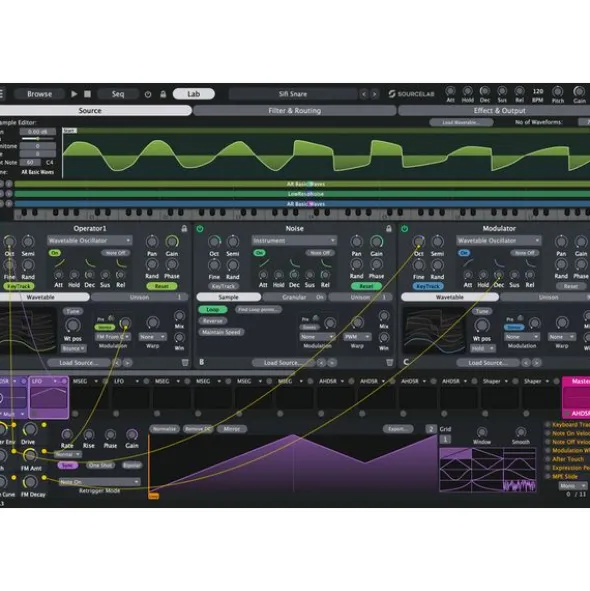Toggle the Modulator panel power icon
The image size is (590, 591).
pos(405,228)
